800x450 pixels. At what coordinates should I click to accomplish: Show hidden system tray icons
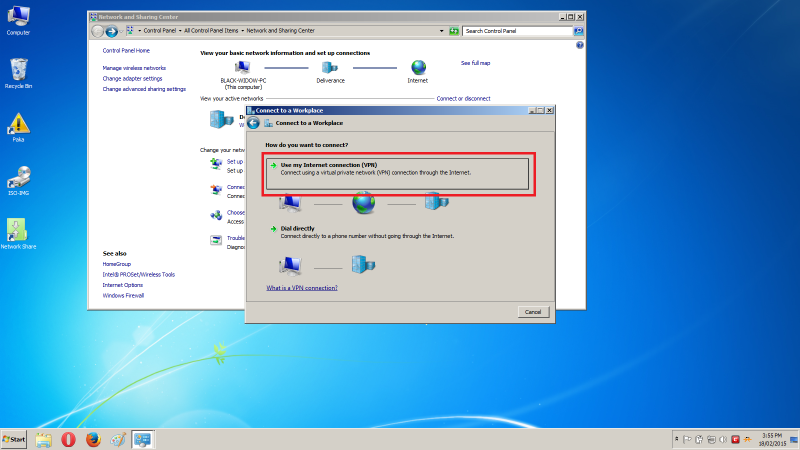(x=678, y=439)
